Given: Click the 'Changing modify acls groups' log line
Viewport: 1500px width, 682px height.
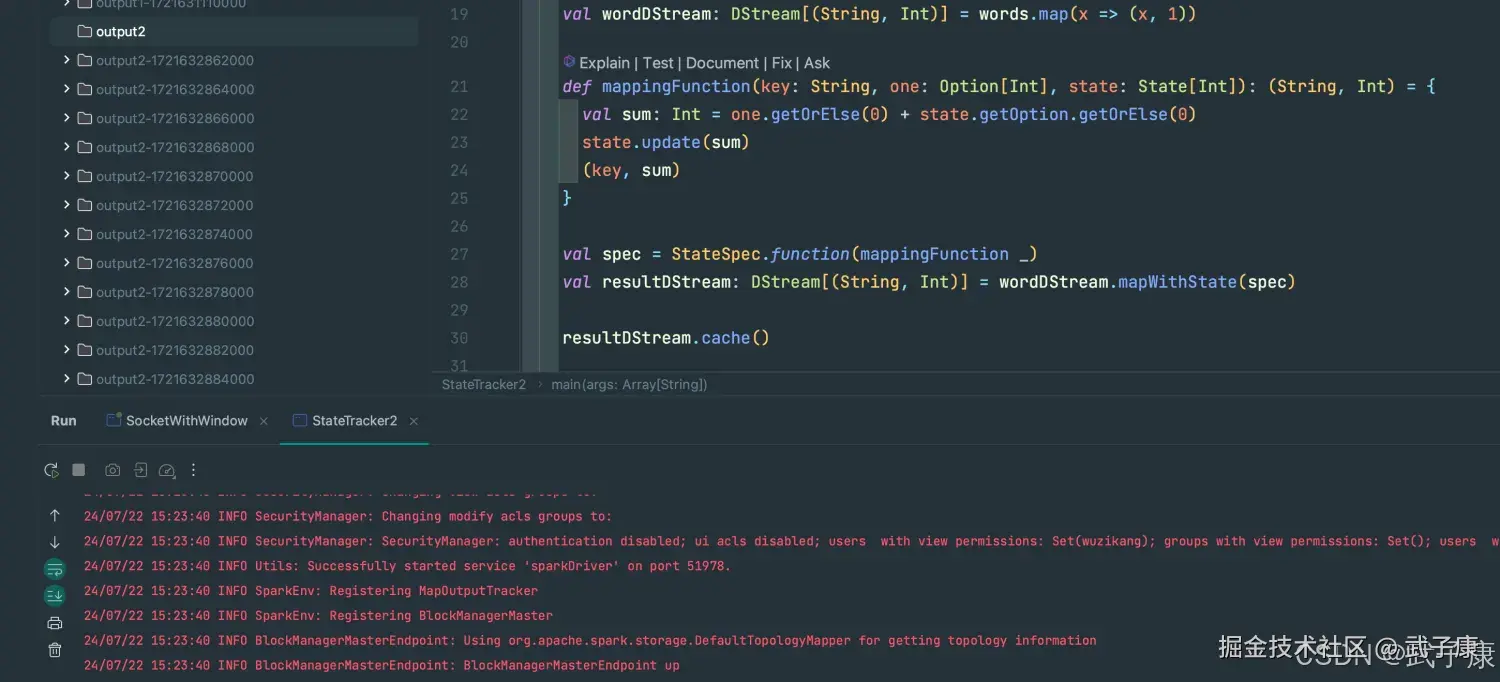Looking at the screenshot, I should (348, 517).
